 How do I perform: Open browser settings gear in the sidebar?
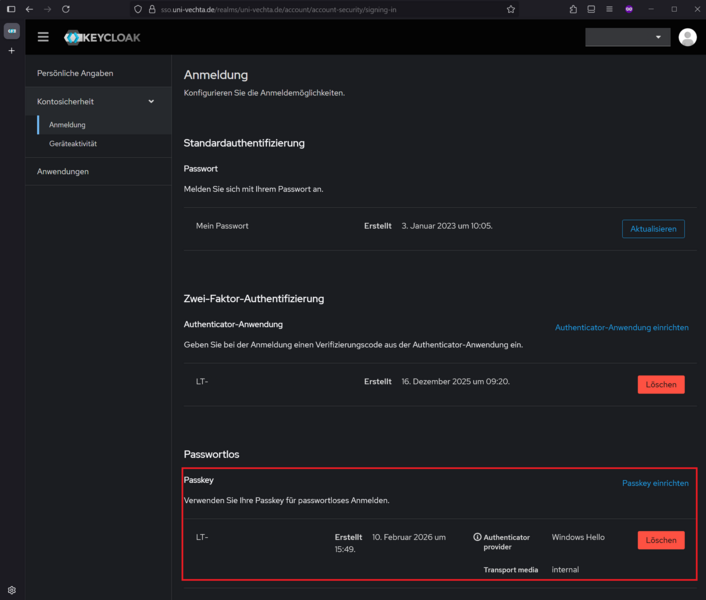[12, 590]
